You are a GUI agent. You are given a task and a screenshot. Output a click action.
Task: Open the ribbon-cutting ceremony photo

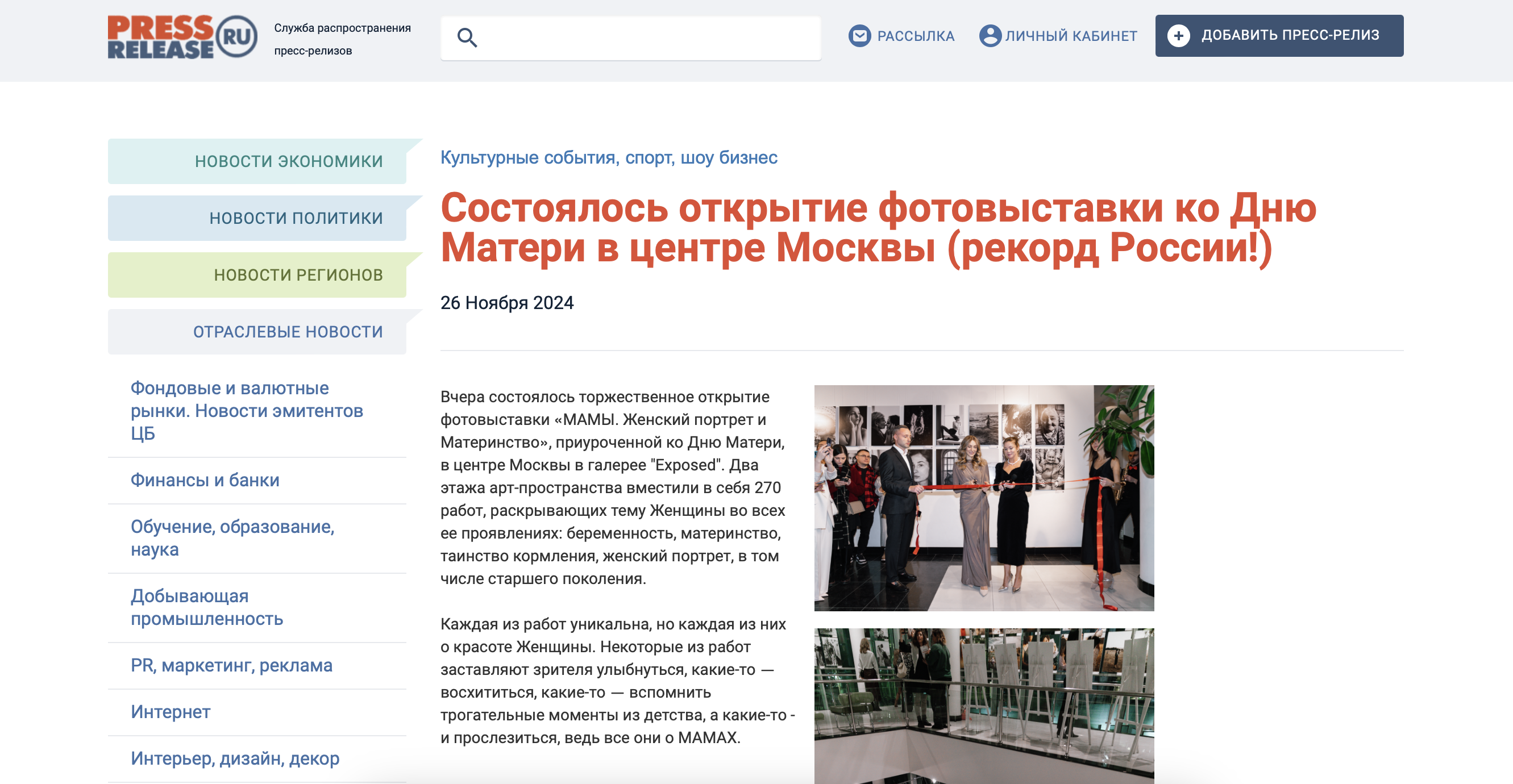[984, 498]
